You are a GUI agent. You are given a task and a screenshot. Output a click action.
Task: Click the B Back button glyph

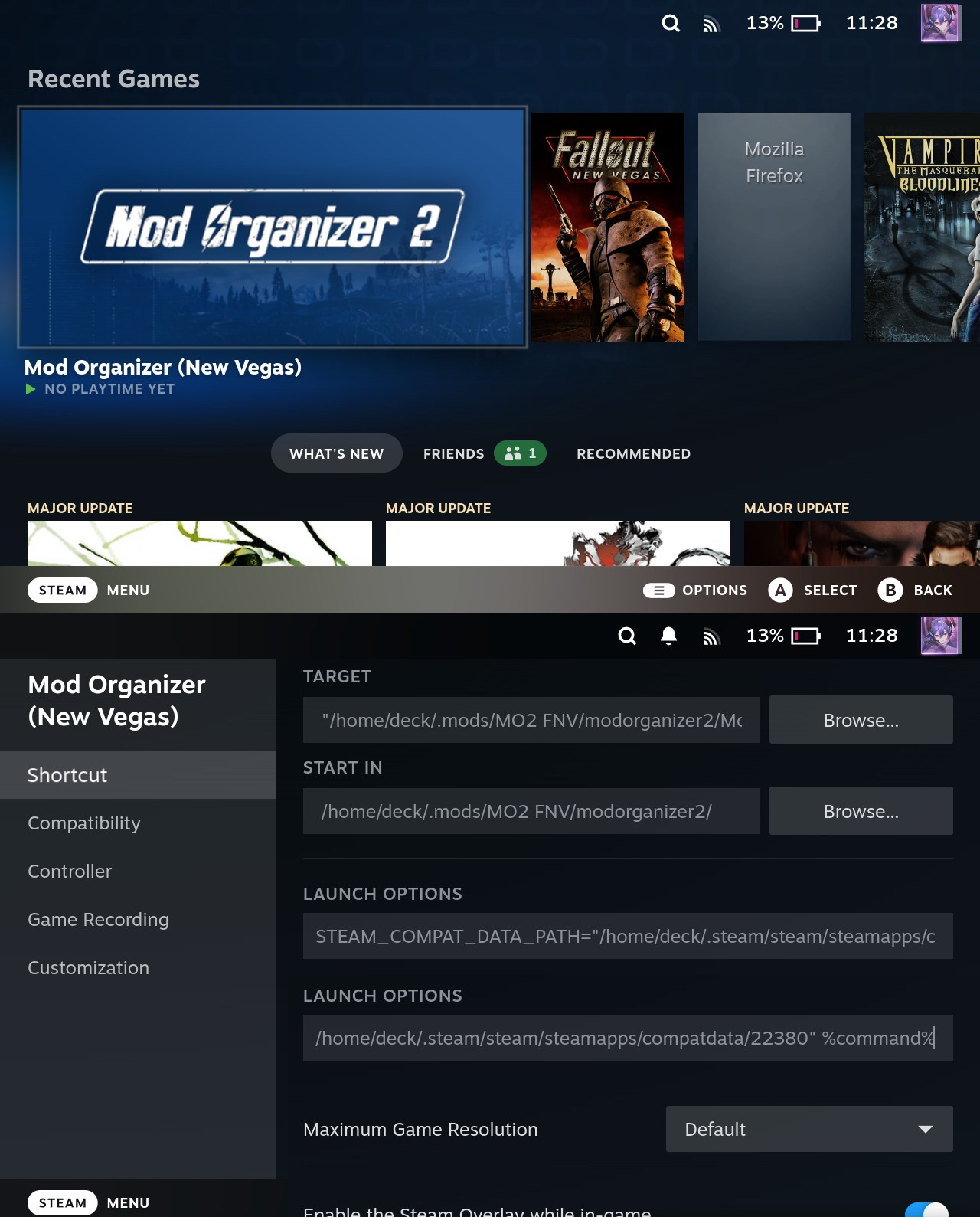pos(890,591)
